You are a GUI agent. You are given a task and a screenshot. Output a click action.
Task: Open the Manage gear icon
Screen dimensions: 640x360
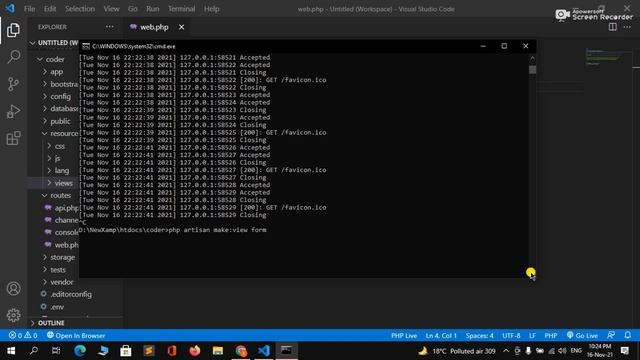13,315
